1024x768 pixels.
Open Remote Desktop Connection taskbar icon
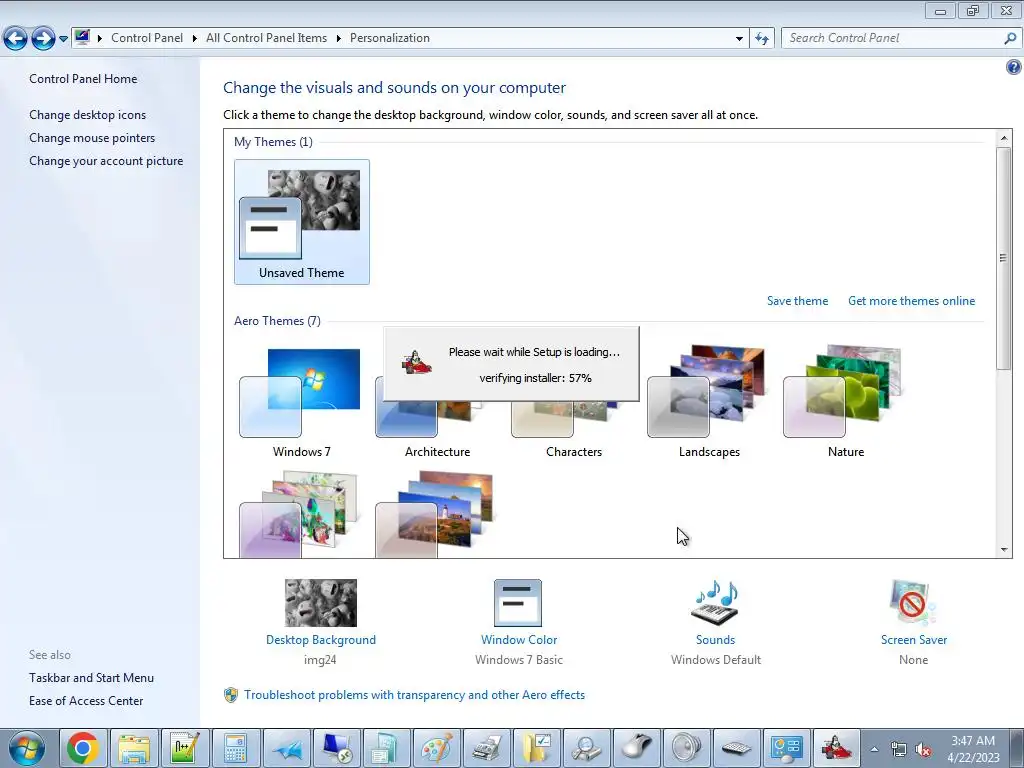tap(336, 748)
